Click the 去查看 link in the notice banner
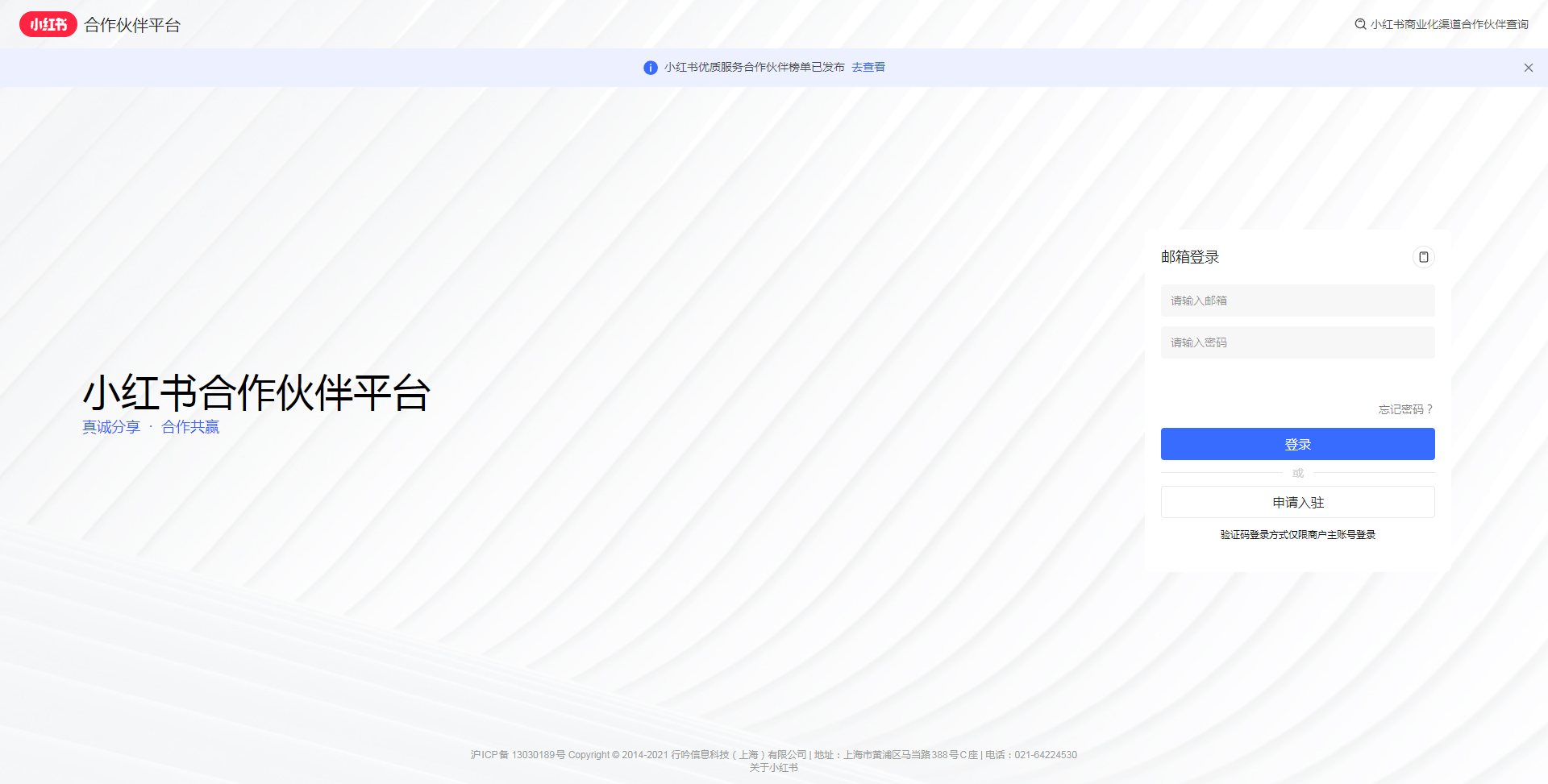The height and width of the screenshot is (784, 1548). click(868, 68)
